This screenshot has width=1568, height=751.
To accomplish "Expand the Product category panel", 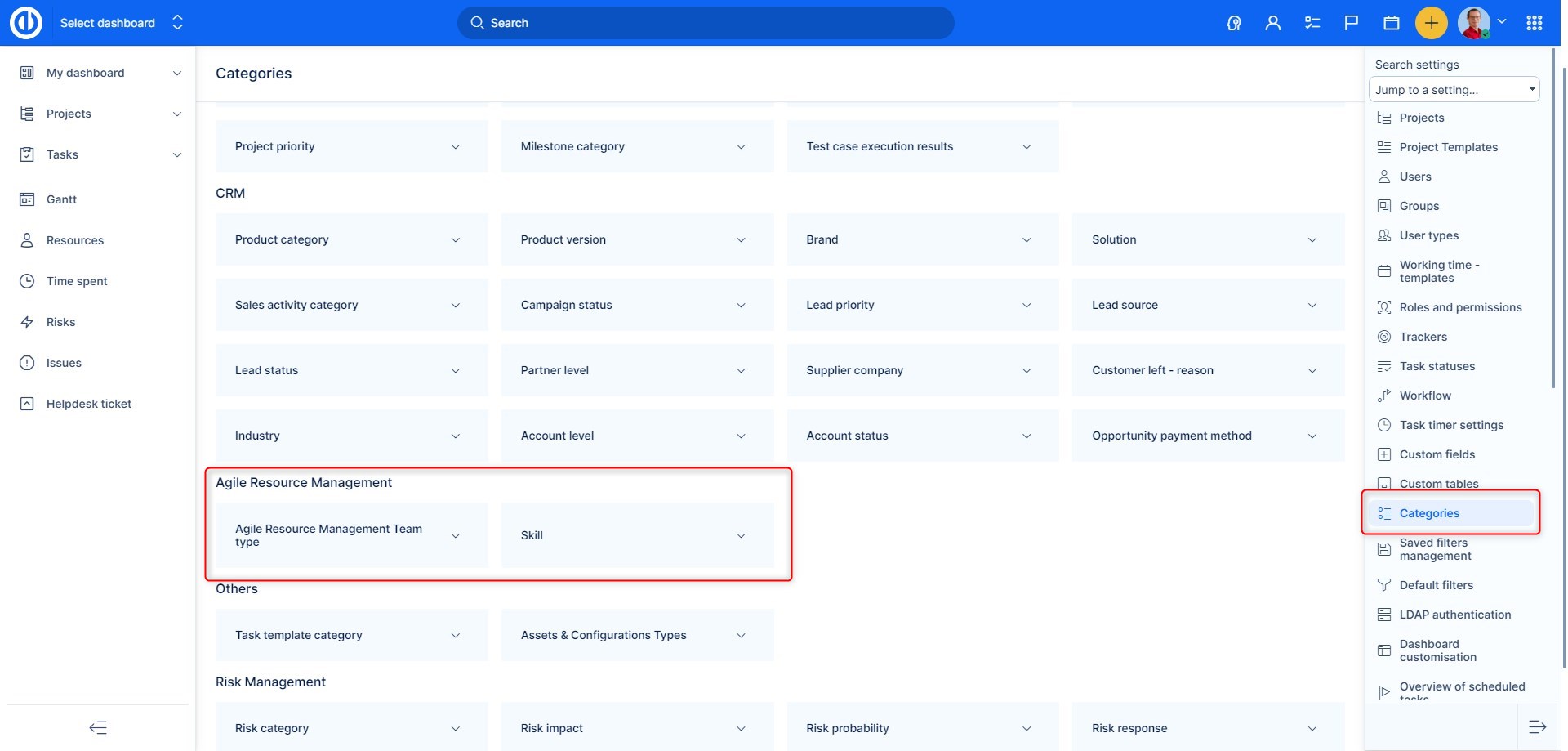I will 455,239.
